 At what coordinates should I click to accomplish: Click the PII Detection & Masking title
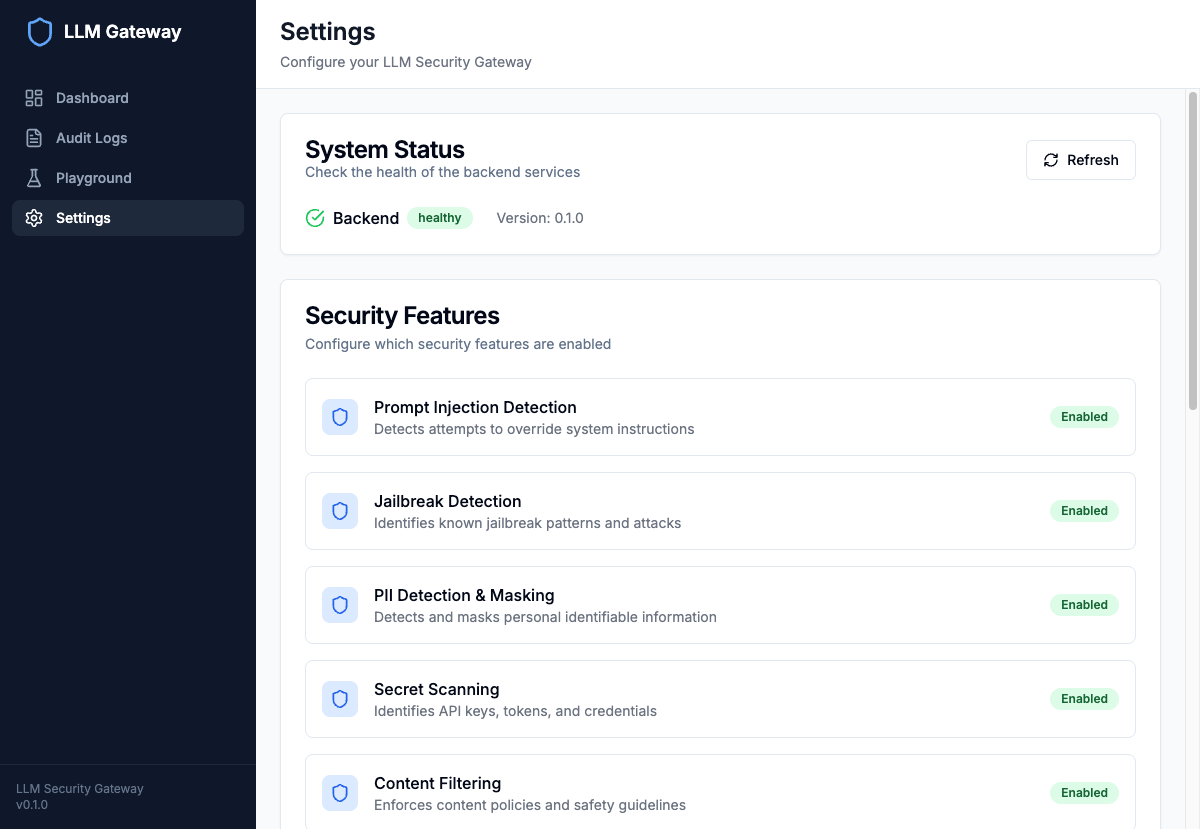(464, 595)
